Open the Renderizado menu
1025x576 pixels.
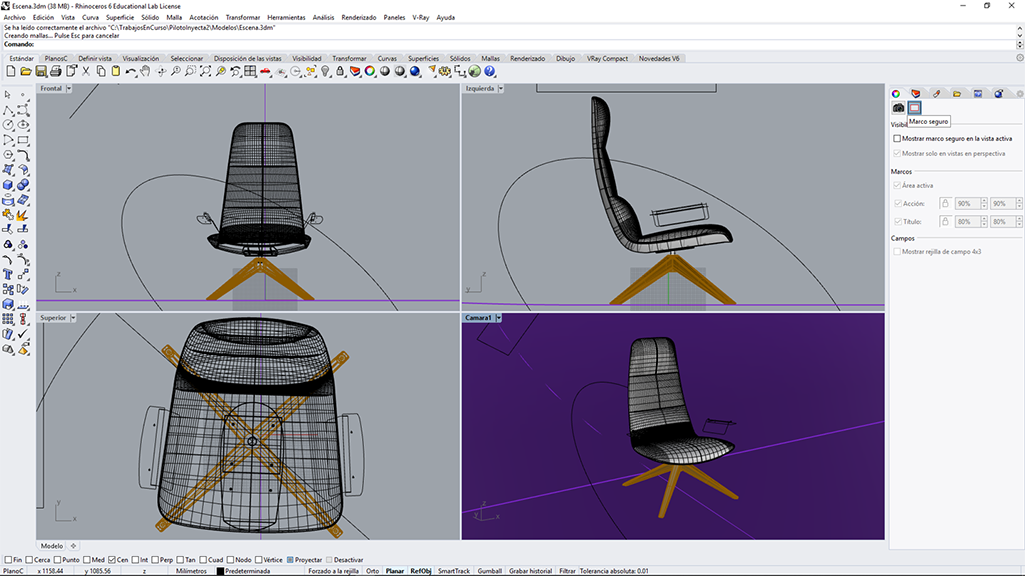(358, 18)
